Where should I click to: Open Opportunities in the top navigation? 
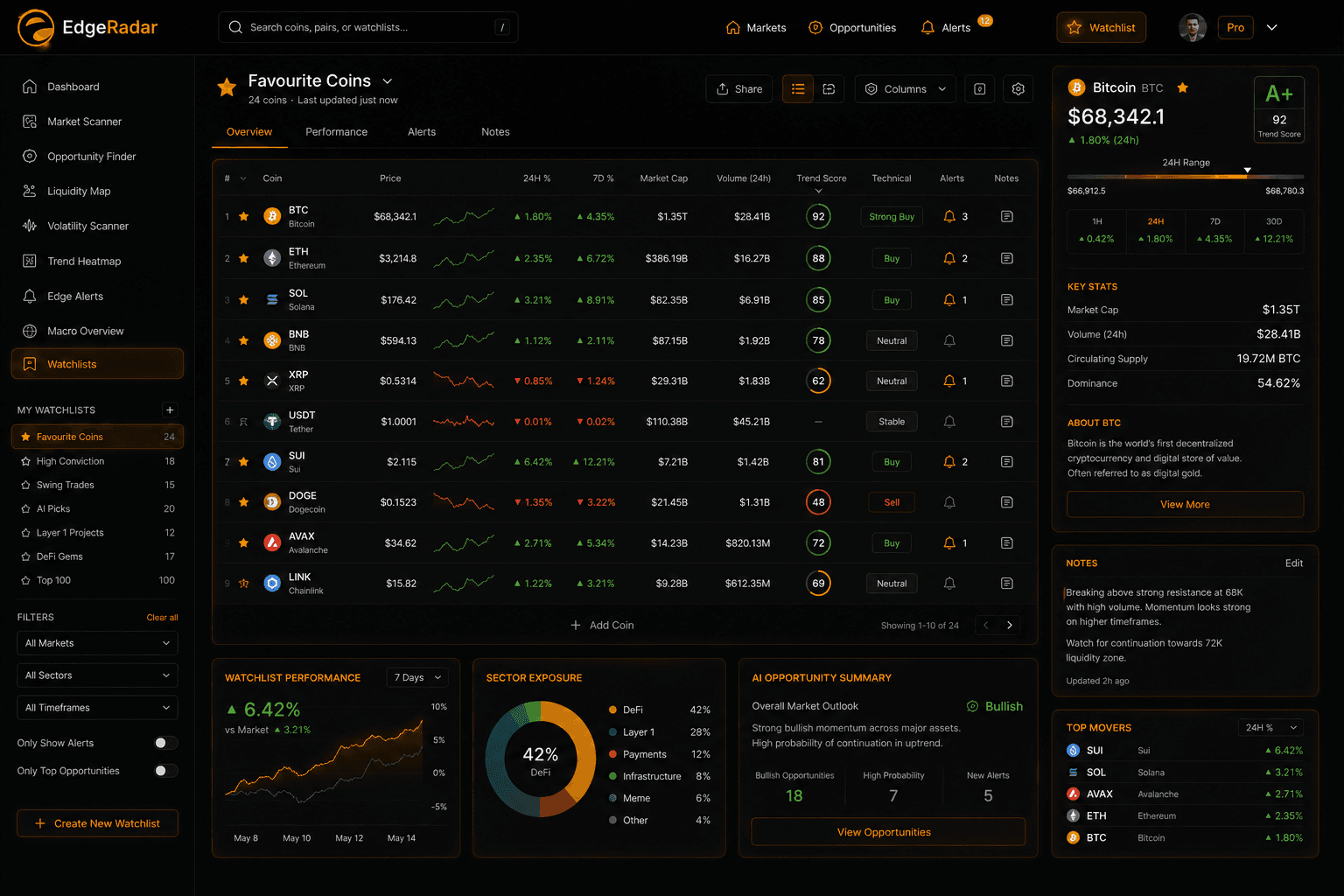pyautogui.click(x=852, y=28)
